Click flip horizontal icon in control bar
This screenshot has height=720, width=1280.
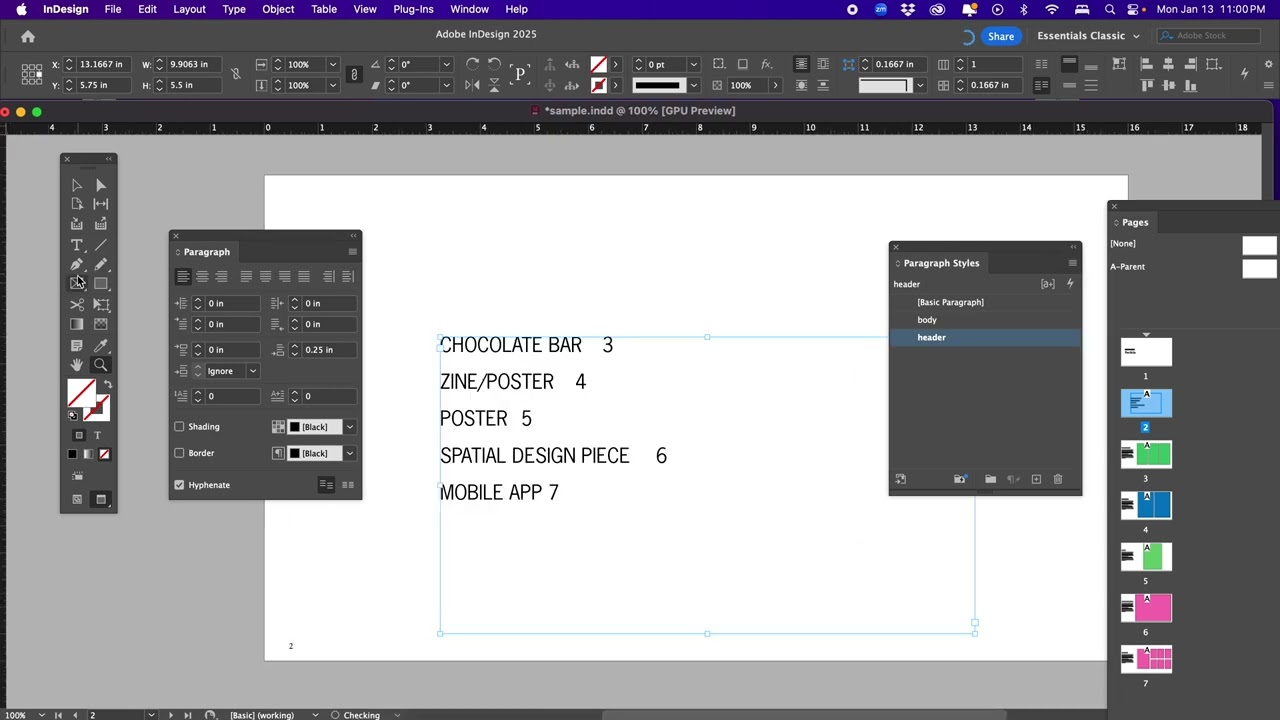tap(472, 85)
